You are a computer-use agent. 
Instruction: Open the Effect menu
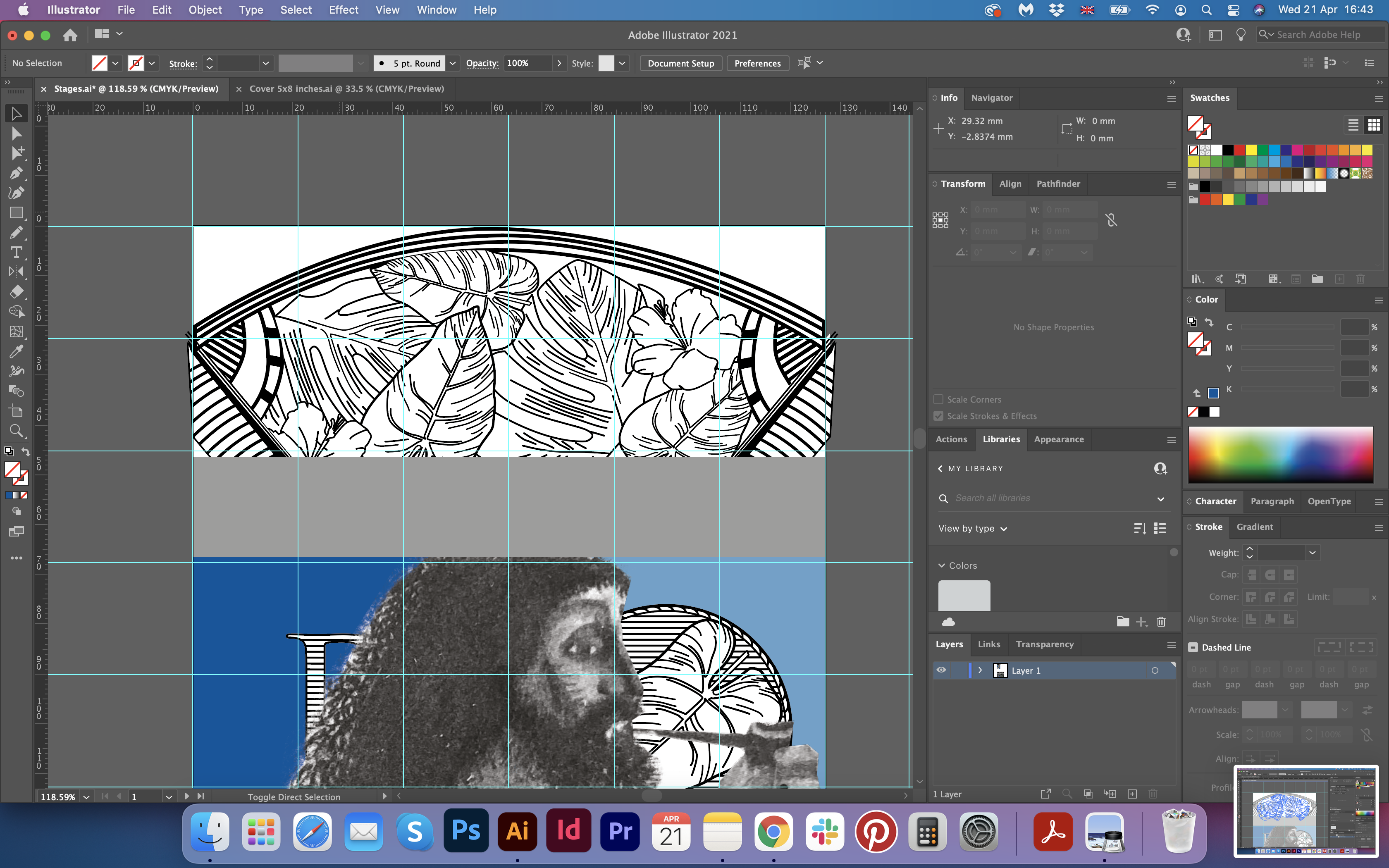point(343,10)
